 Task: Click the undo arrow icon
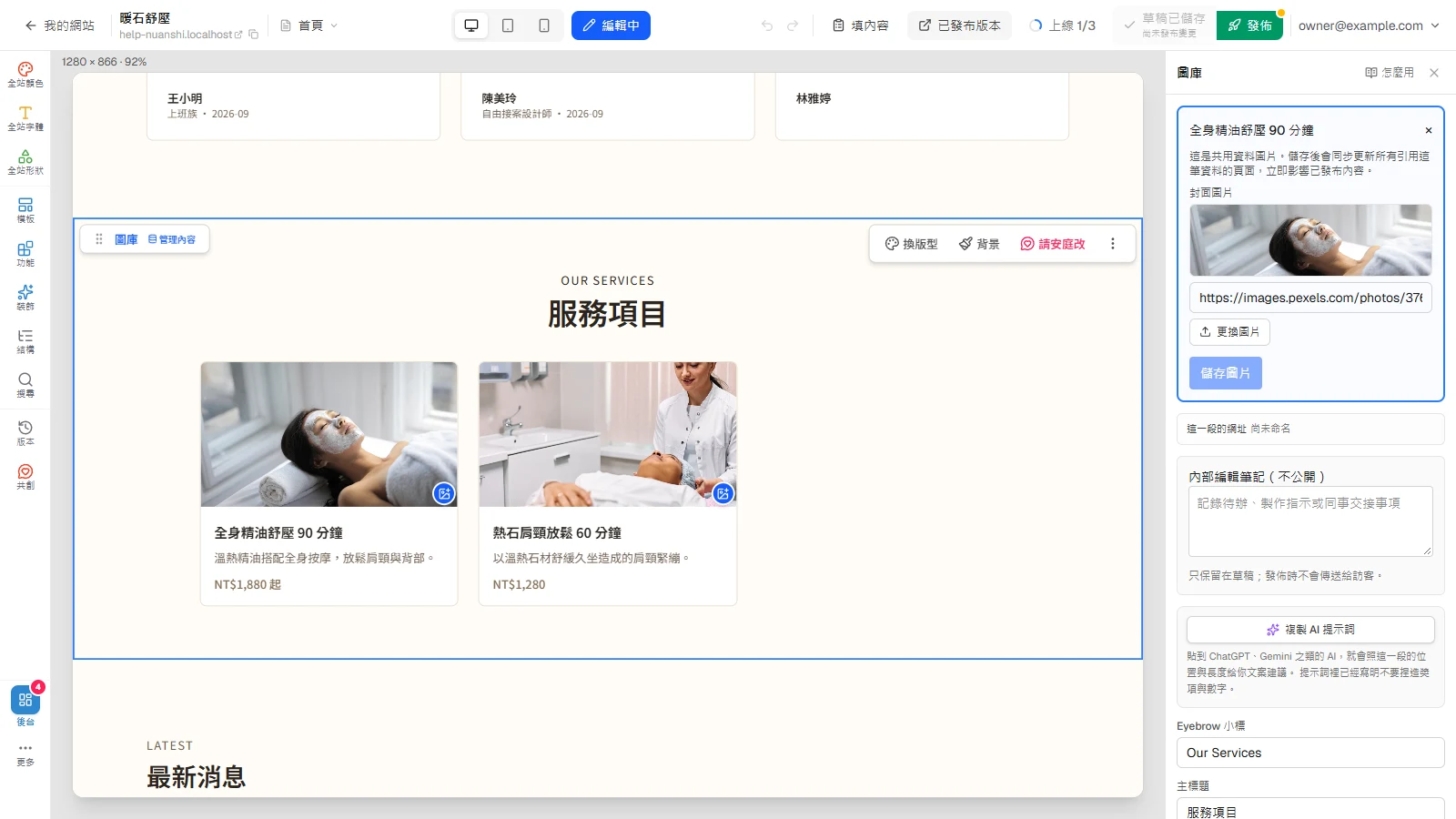pyautogui.click(x=767, y=25)
